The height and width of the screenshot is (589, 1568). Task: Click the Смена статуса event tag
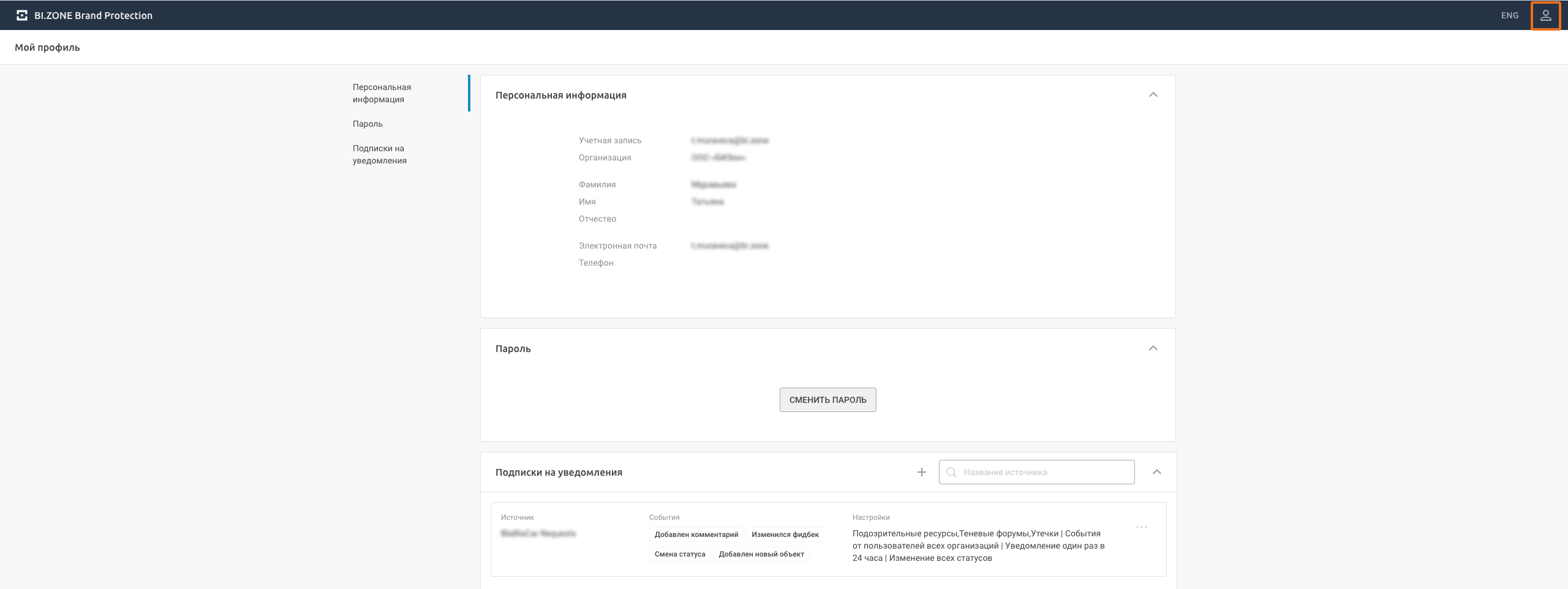[x=680, y=554]
